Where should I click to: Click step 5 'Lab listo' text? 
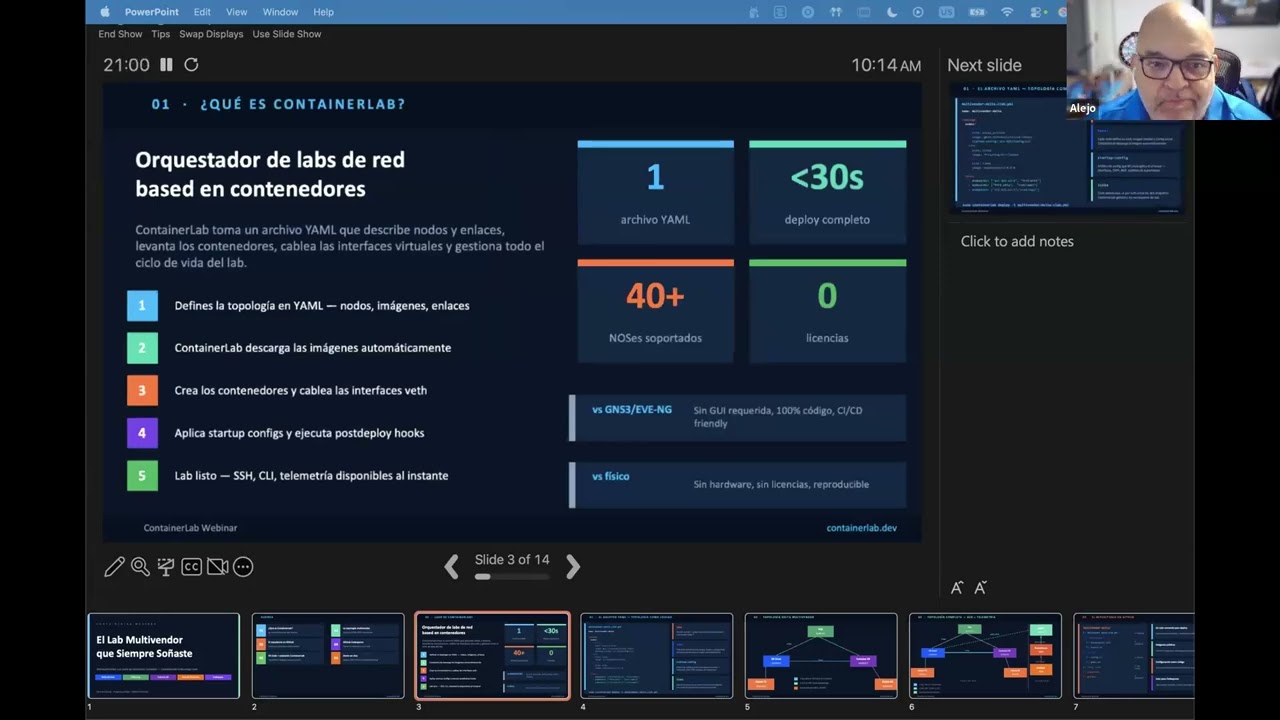[x=311, y=476]
